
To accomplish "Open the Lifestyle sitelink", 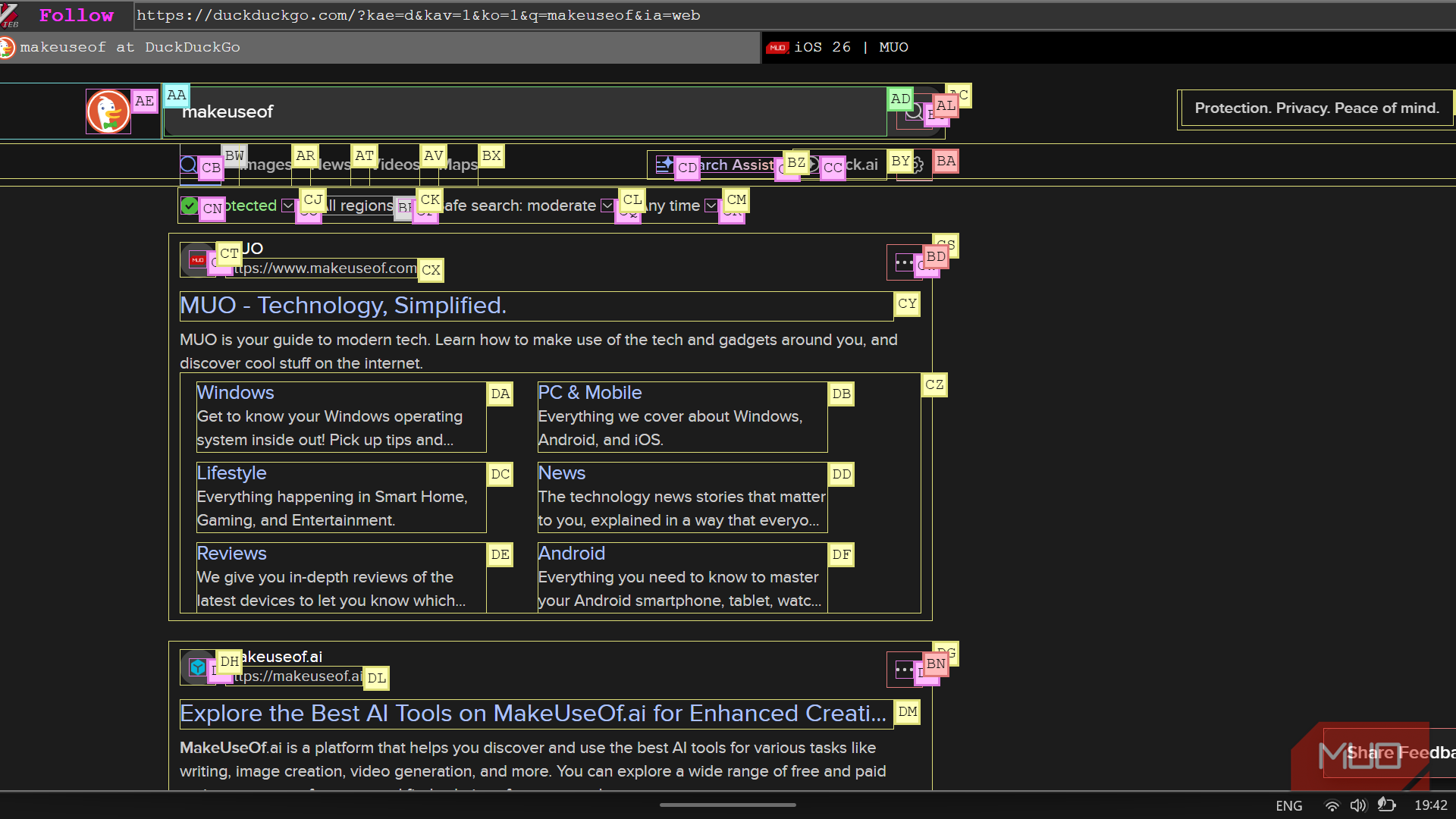I will (231, 473).
